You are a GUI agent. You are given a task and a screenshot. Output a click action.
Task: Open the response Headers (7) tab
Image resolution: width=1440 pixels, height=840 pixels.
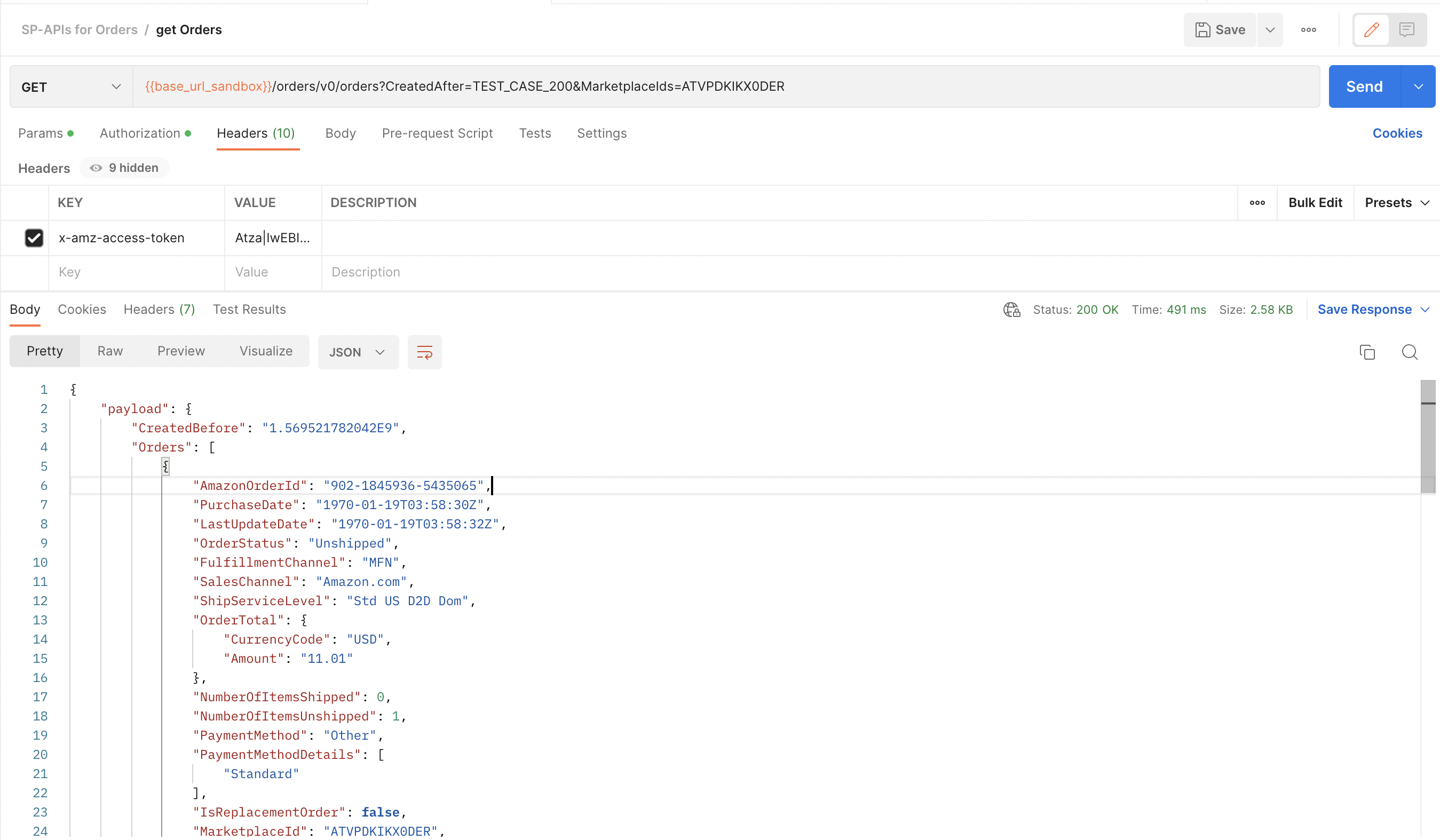[160, 310]
